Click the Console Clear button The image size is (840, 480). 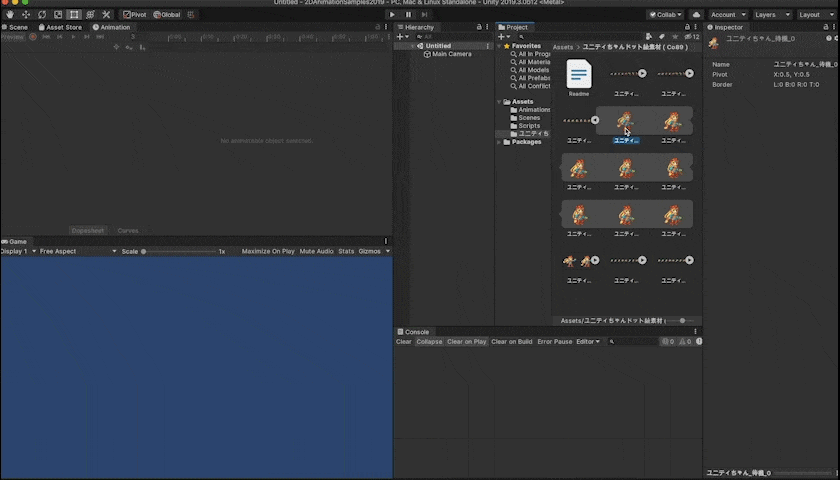pos(403,342)
